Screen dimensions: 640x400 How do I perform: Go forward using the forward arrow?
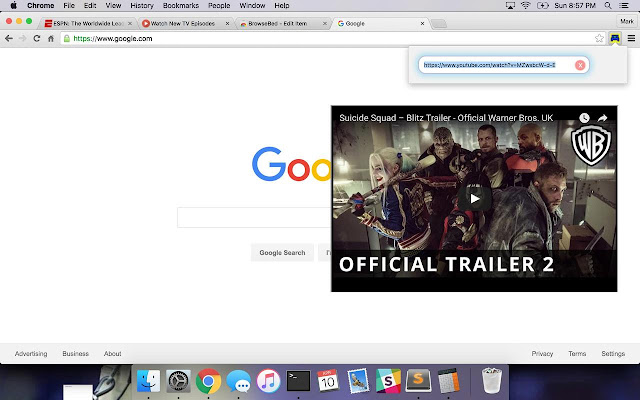[x=23, y=38]
